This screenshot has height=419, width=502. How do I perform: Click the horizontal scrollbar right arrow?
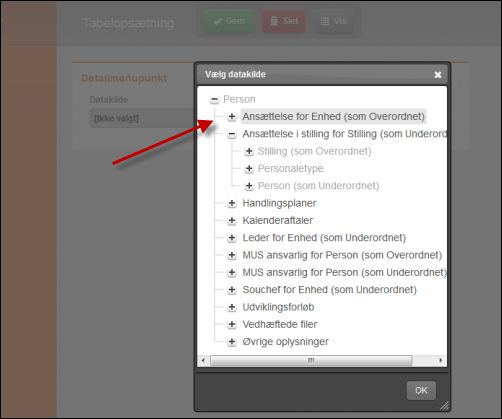441,360
